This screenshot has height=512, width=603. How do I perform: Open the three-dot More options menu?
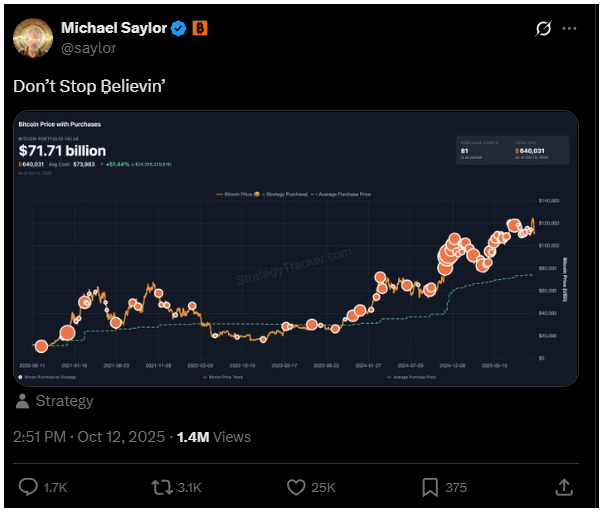point(570,29)
